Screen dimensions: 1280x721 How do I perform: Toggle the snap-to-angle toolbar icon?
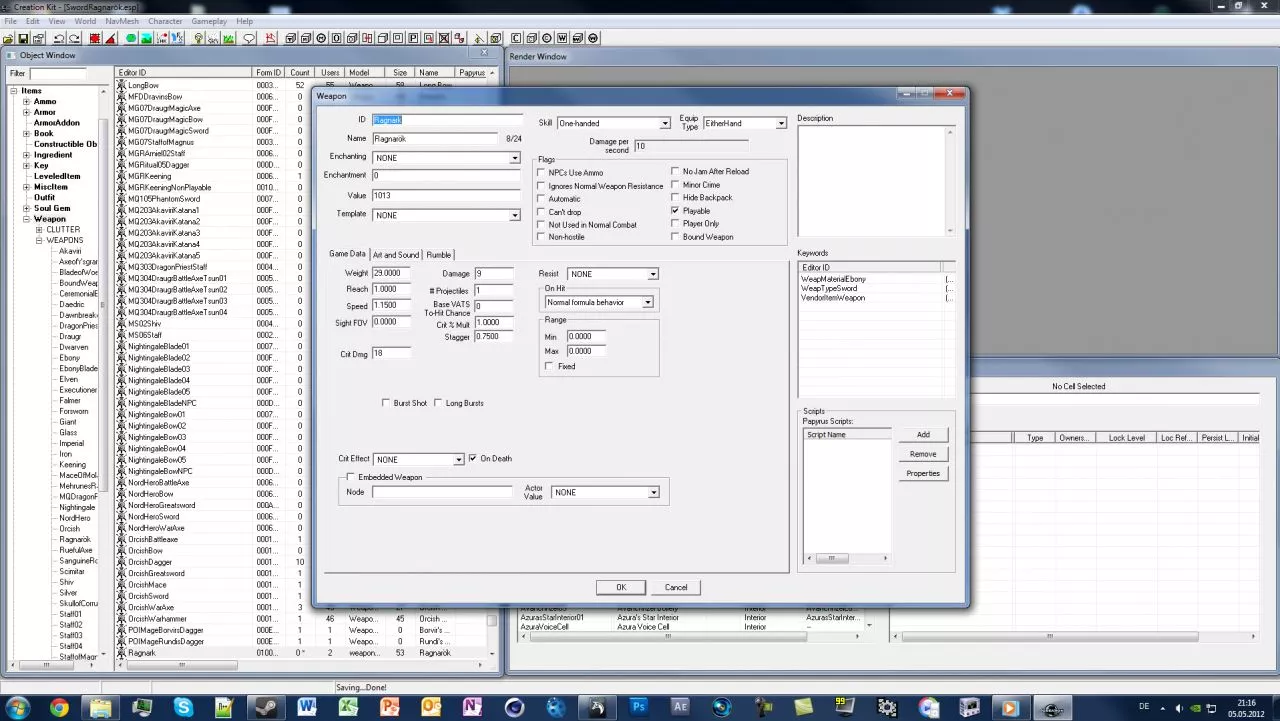pos(111,38)
